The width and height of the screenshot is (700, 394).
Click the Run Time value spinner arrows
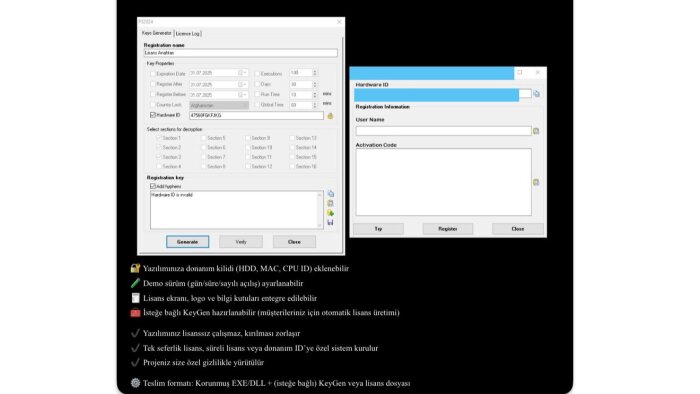click(315, 95)
